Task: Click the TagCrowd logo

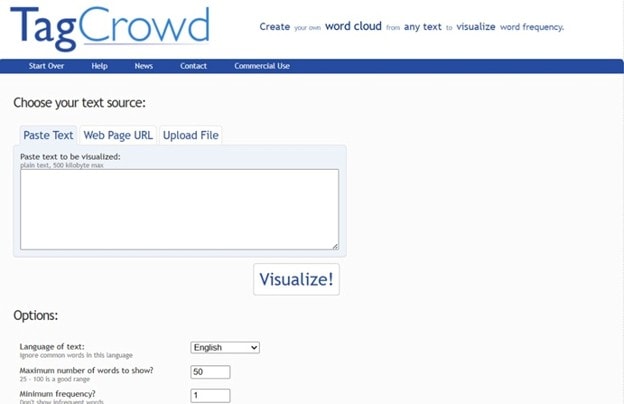Action: pyautogui.click(x=110, y=29)
